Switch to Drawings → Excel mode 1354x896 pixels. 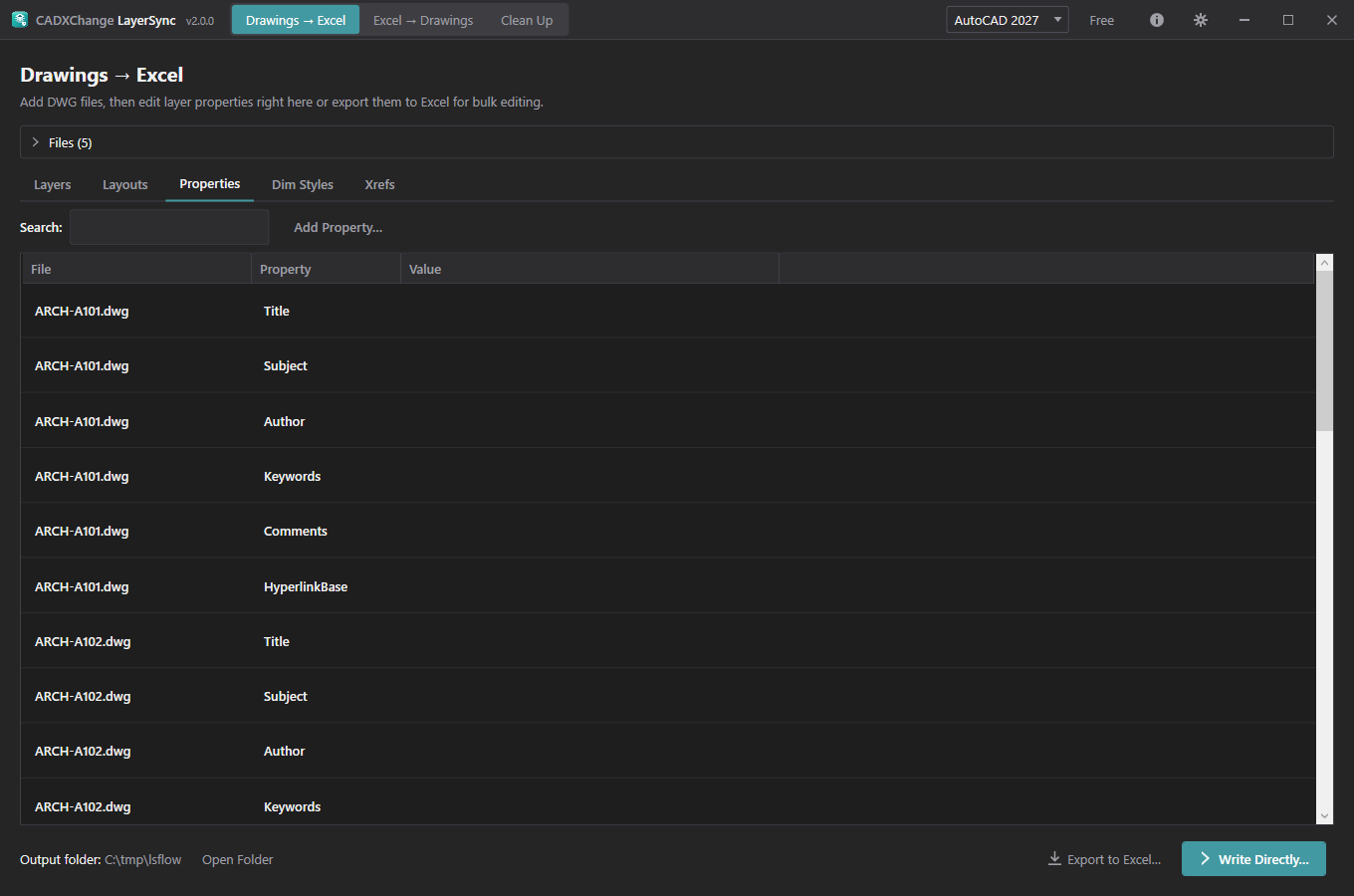(x=296, y=20)
